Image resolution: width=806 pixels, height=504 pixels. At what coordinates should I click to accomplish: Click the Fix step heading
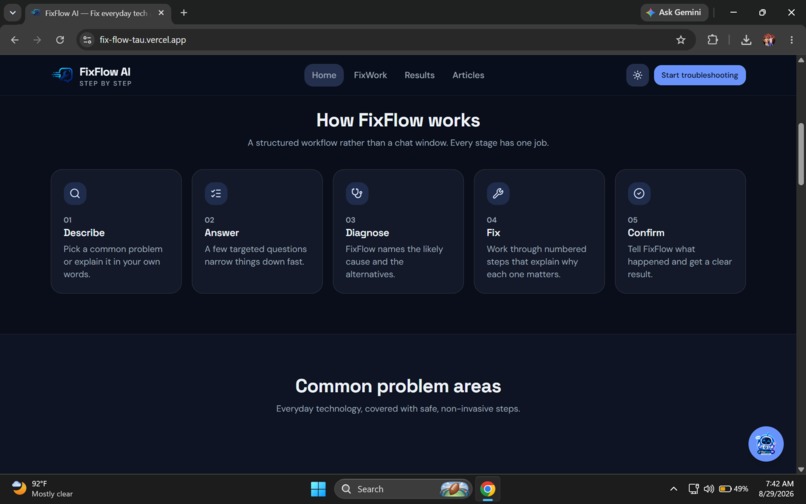tap(493, 233)
